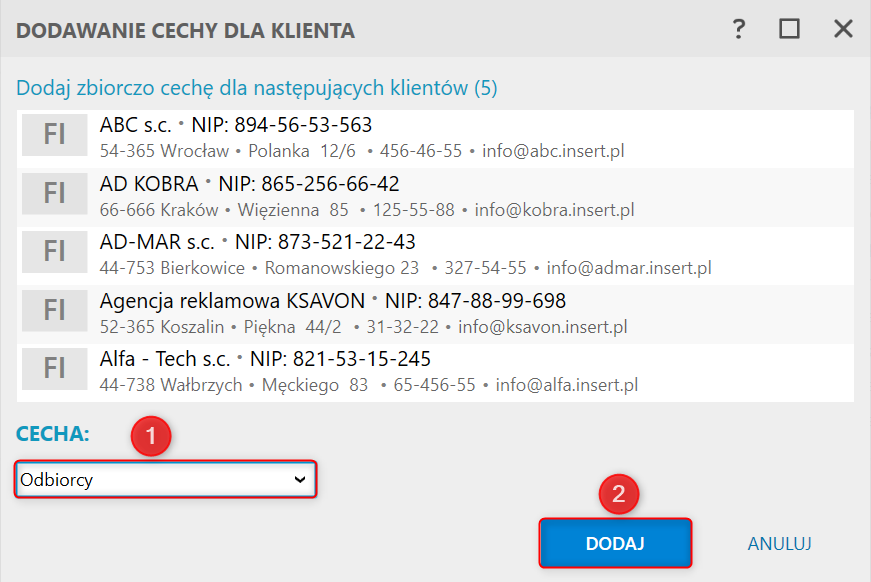Click the info@kobra.insert.pl email address
Viewport: 871px width, 582px height.
point(554,210)
